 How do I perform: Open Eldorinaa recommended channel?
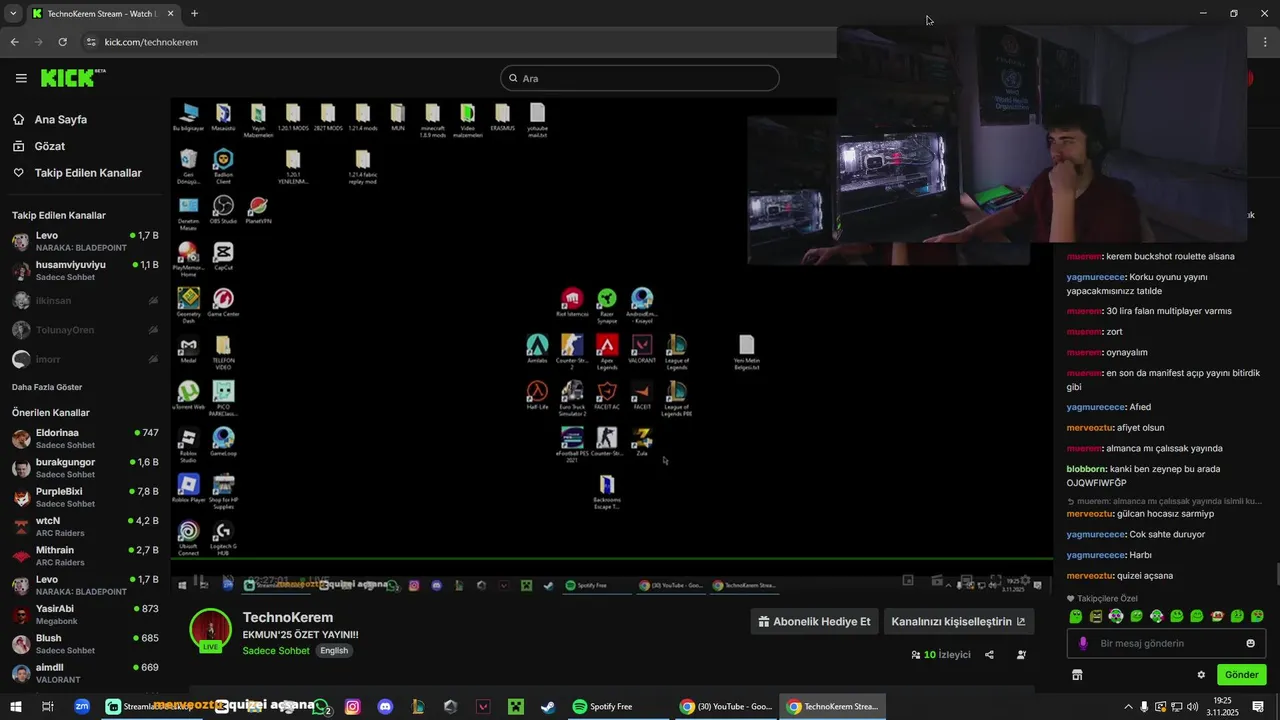click(85, 438)
